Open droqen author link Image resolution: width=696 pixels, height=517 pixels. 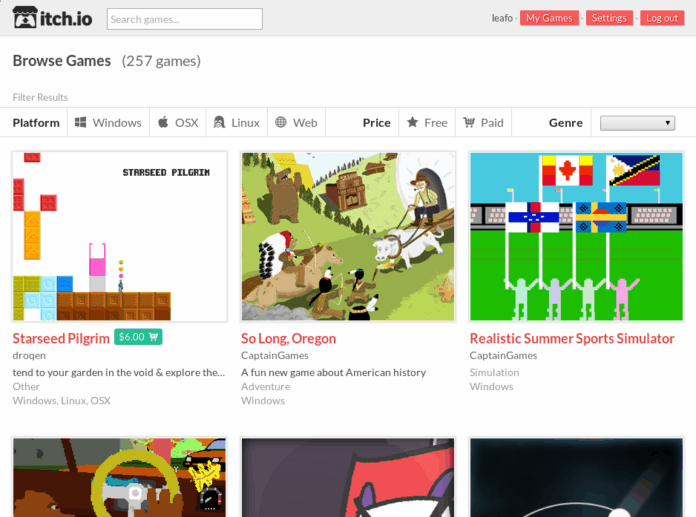(29, 355)
